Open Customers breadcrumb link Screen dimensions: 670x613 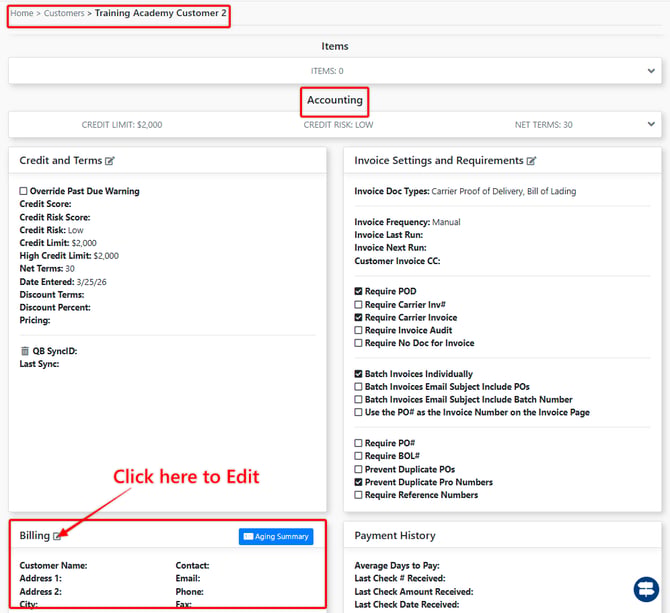point(64,13)
